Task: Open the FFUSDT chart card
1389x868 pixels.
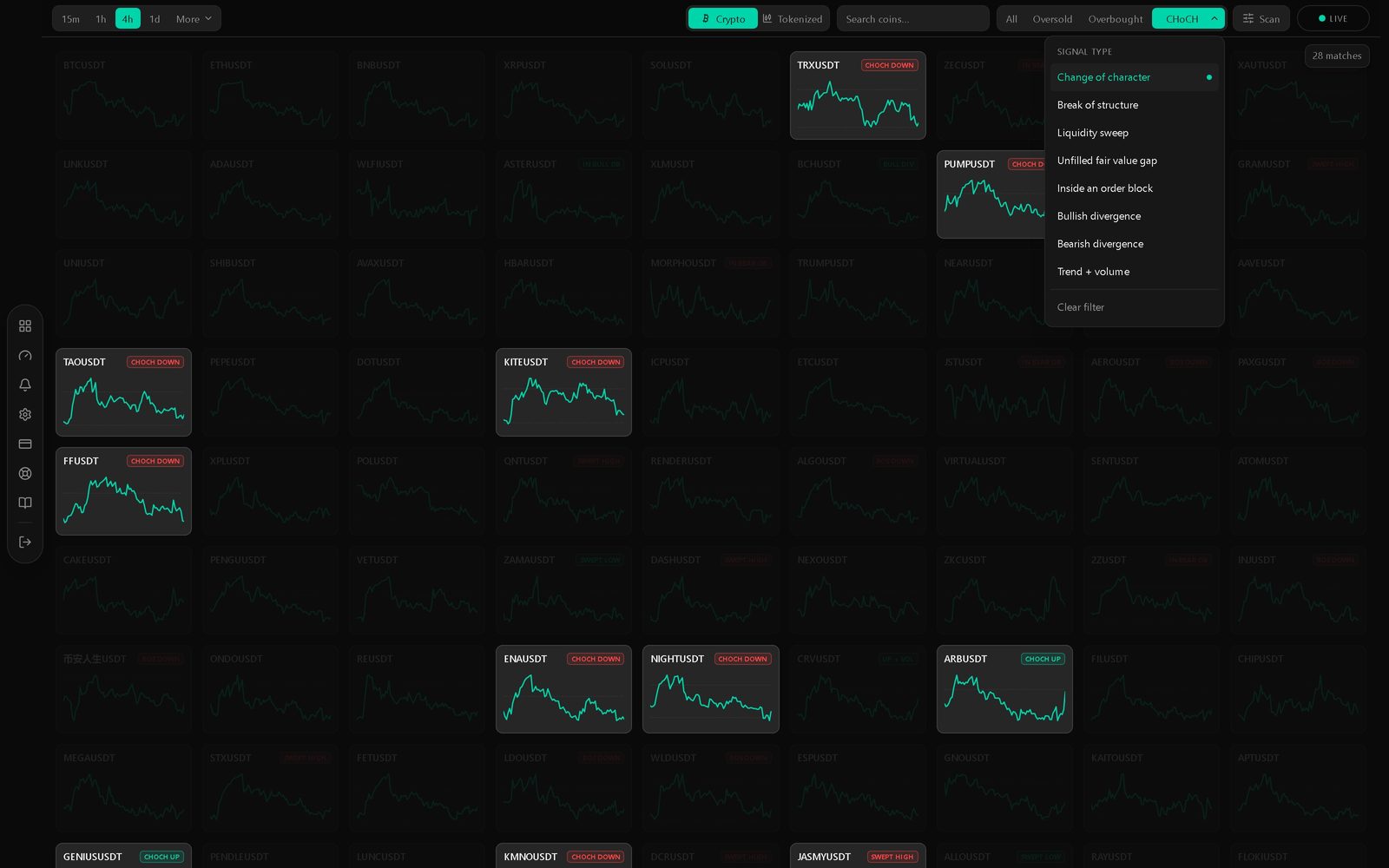Action: (x=123, y=491)
